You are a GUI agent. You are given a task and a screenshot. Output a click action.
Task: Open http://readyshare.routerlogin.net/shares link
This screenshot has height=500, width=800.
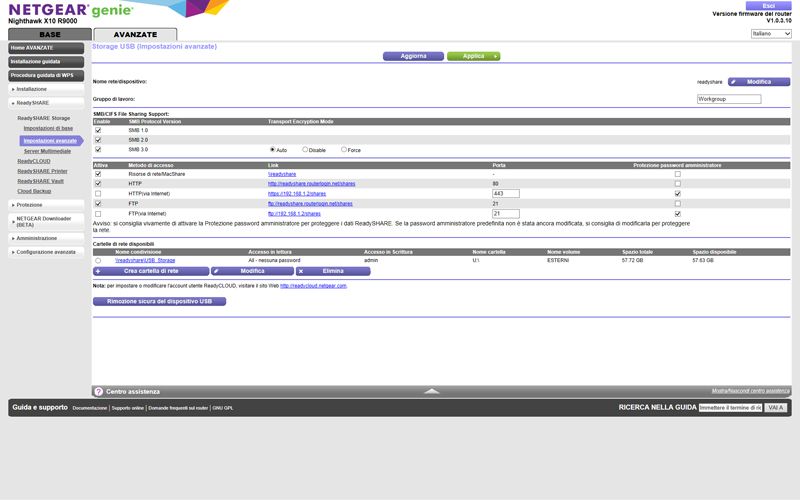coord(312,184)
